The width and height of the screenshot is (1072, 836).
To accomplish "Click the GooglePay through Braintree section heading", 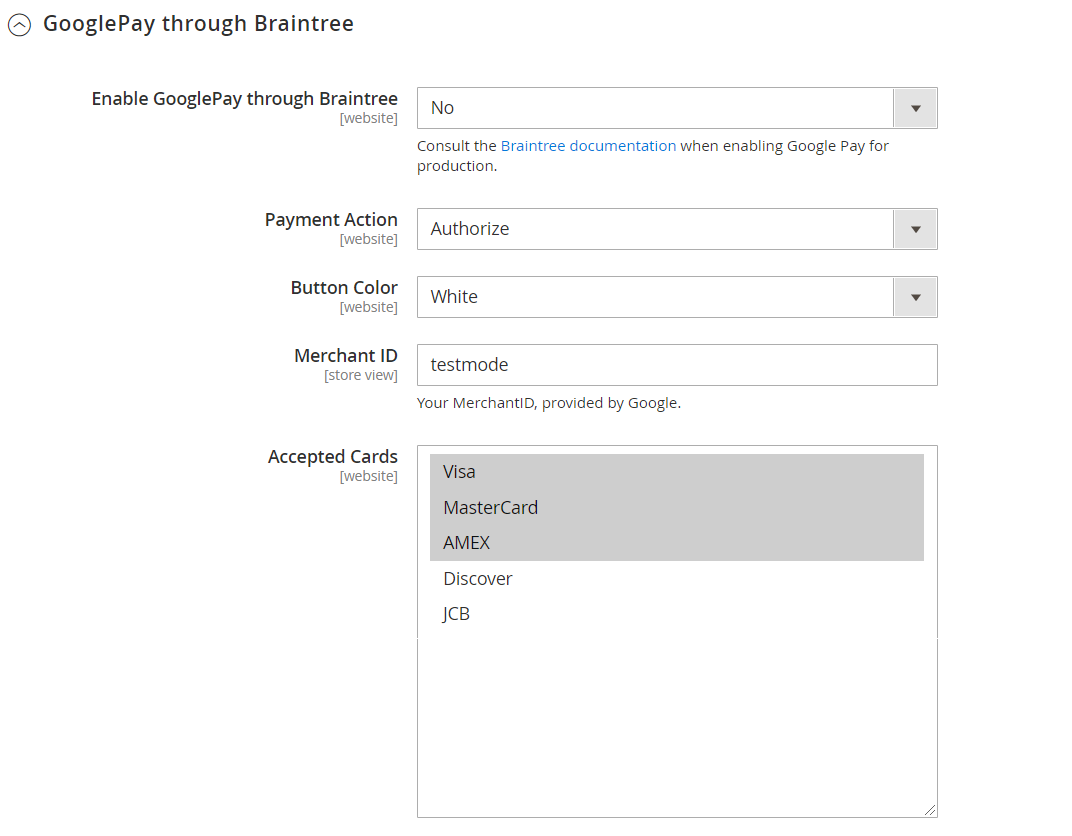I will pyautogui.click(x=198, y=24).
